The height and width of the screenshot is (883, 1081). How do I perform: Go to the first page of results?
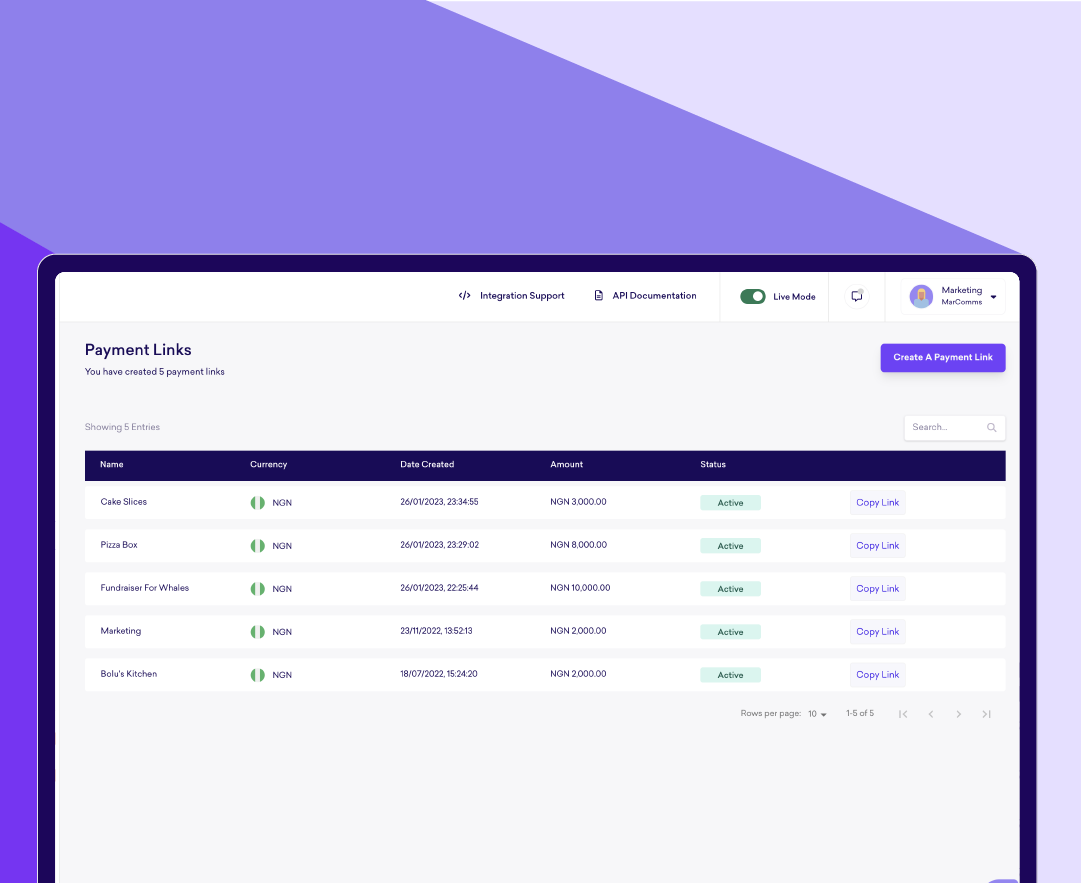coord(903,714)
